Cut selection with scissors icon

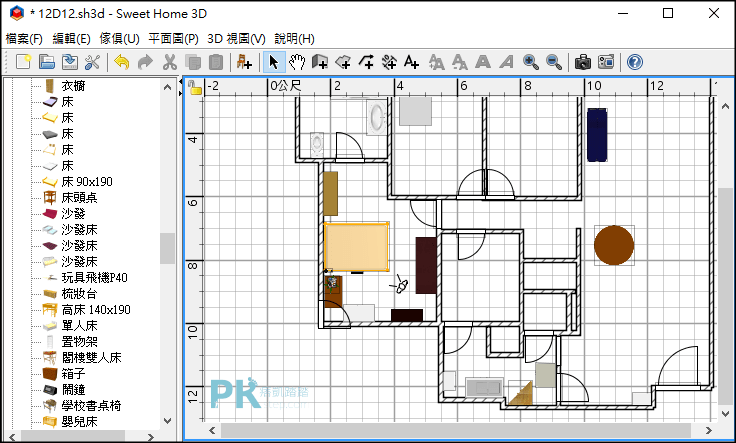169,61
